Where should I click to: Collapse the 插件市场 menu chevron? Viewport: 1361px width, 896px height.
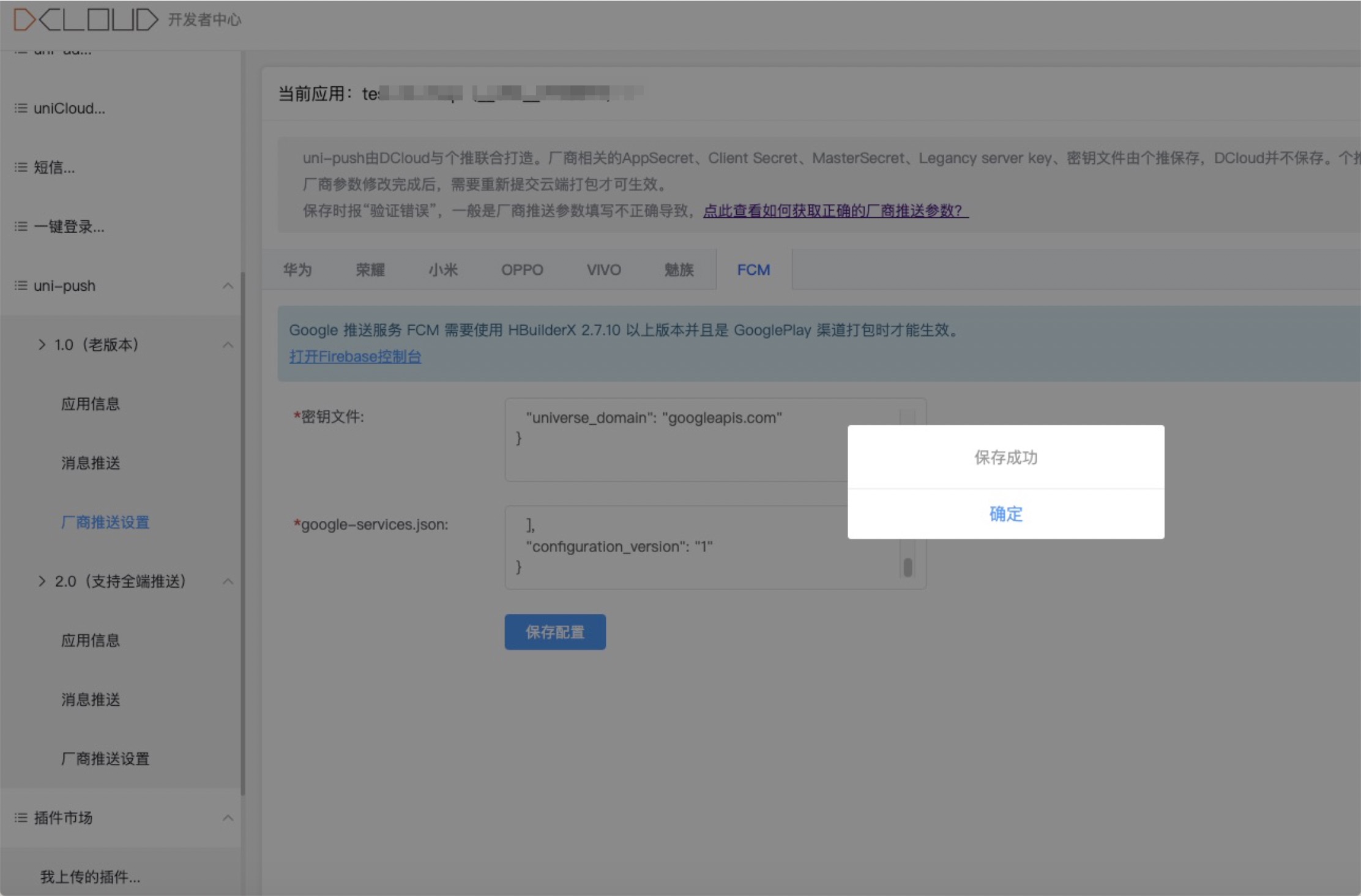tap(228, 818)
